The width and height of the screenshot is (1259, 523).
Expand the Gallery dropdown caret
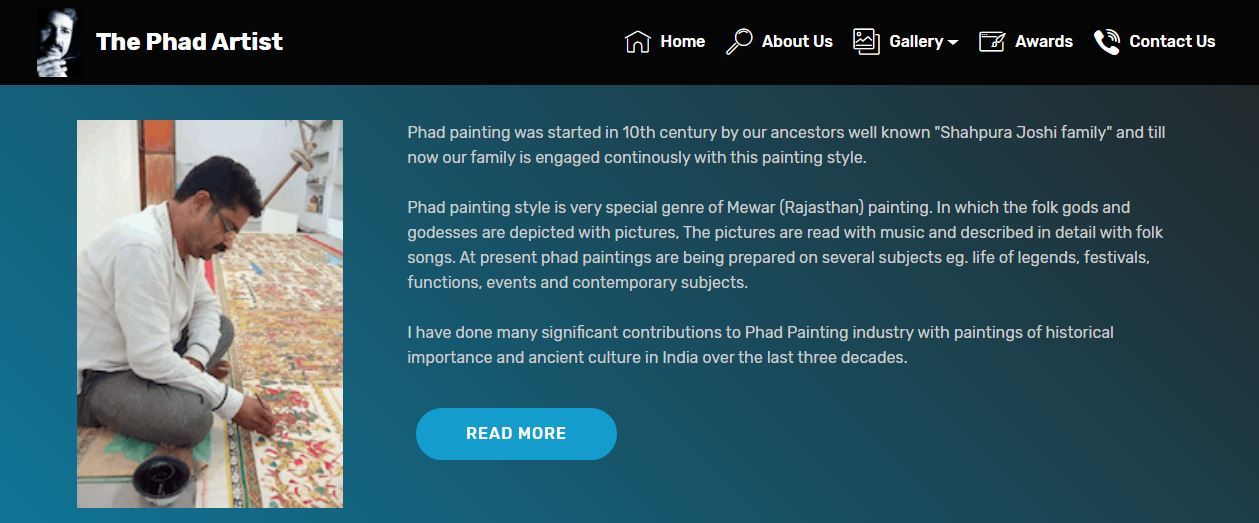click(953, 43)
